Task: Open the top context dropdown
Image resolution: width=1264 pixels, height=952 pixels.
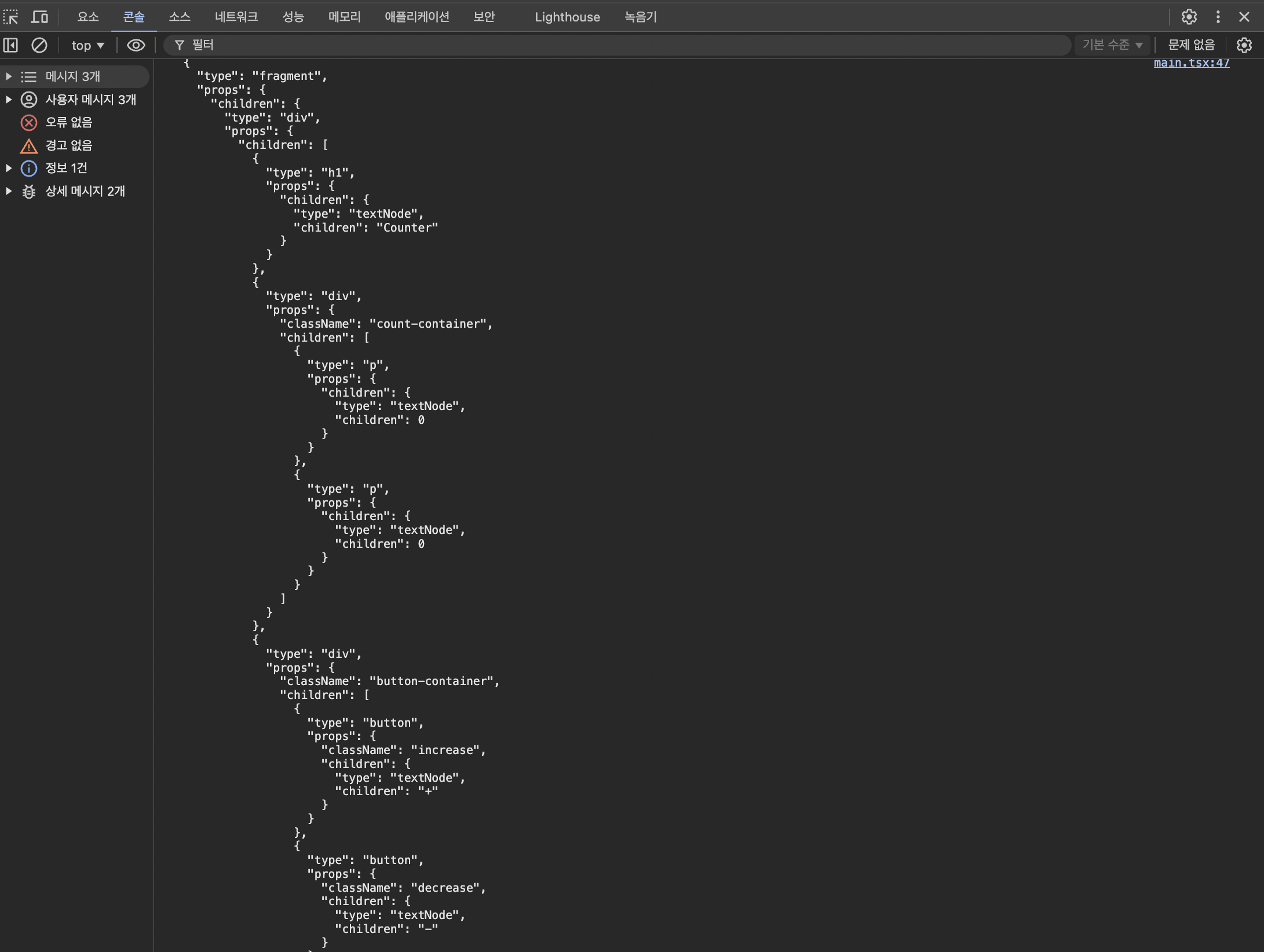Action: [x=87, y=45]
